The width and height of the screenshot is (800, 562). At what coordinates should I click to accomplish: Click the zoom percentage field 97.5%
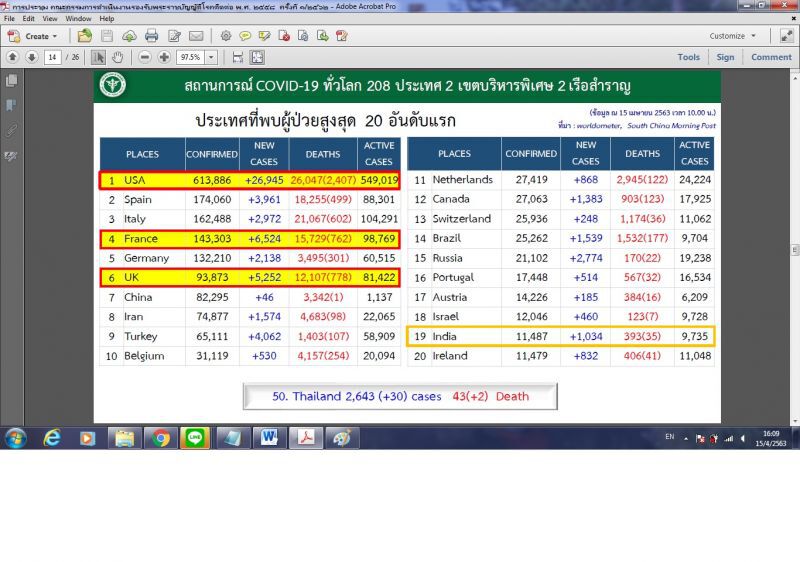191,57
